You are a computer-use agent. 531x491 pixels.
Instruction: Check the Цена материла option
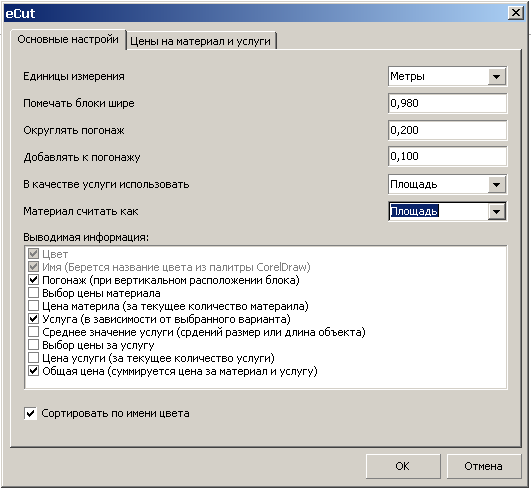34,306
